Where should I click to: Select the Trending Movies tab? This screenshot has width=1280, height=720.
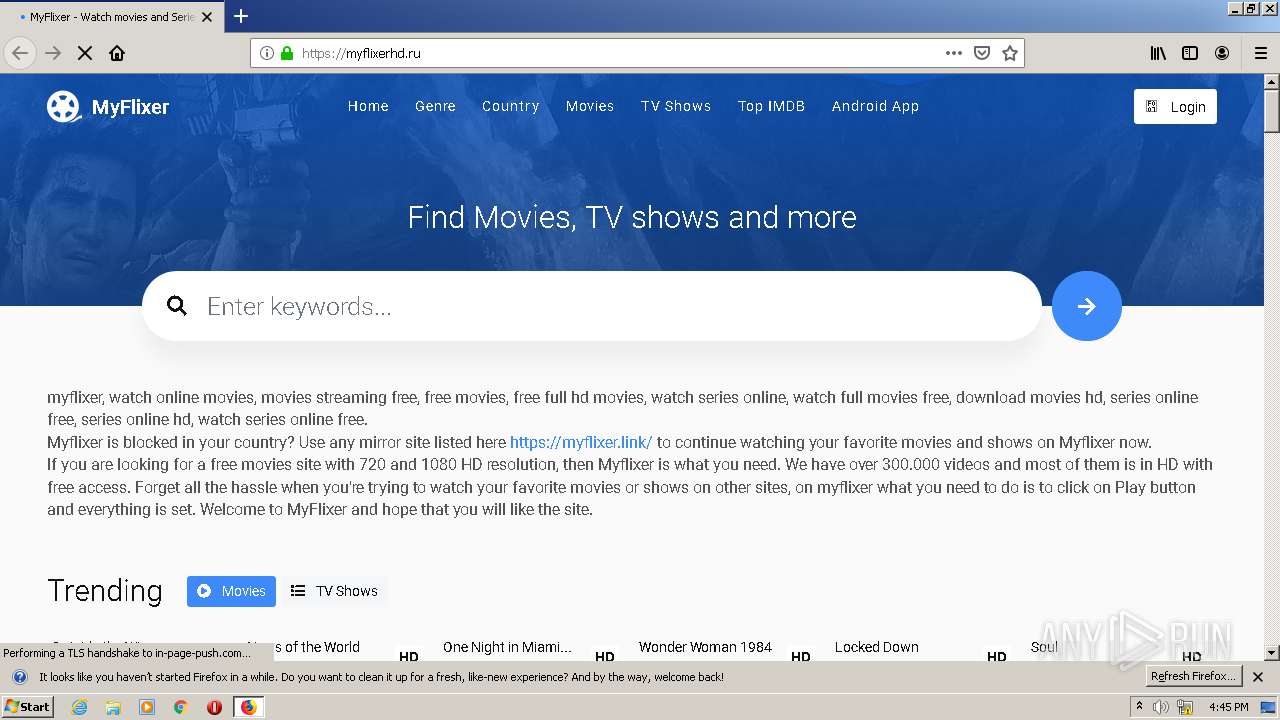(231, 591)
